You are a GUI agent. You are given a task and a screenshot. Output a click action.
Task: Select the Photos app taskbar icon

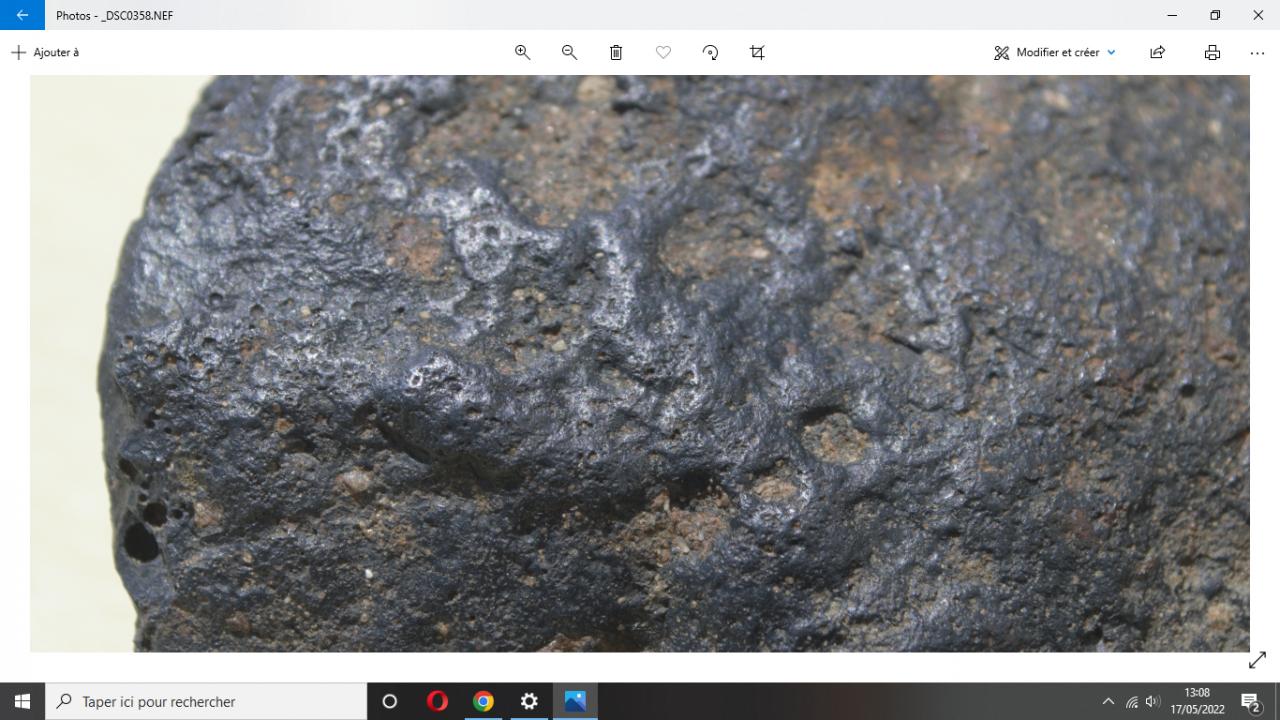coord(575,701)
